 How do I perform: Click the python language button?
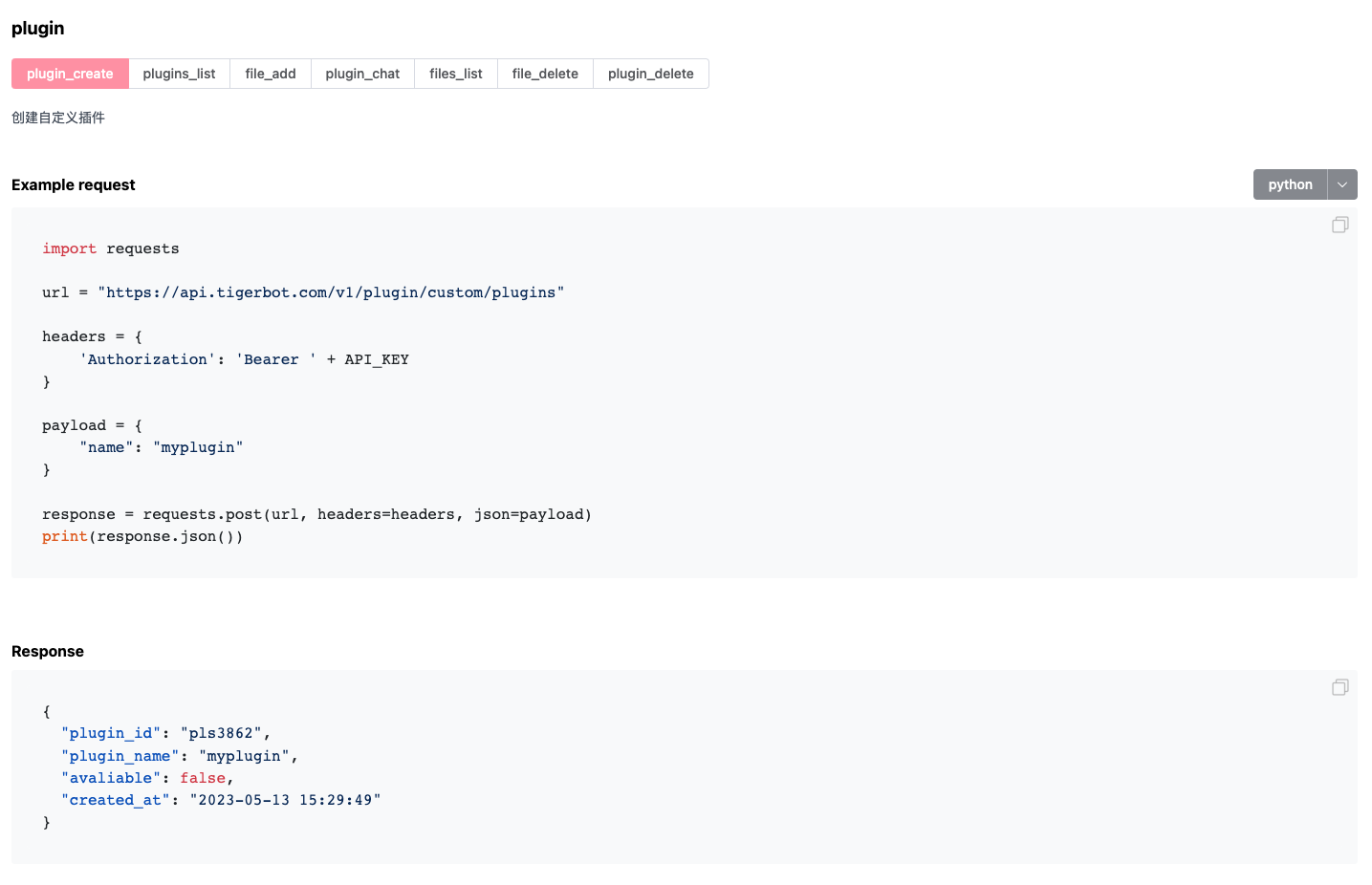coord(1289,183)
